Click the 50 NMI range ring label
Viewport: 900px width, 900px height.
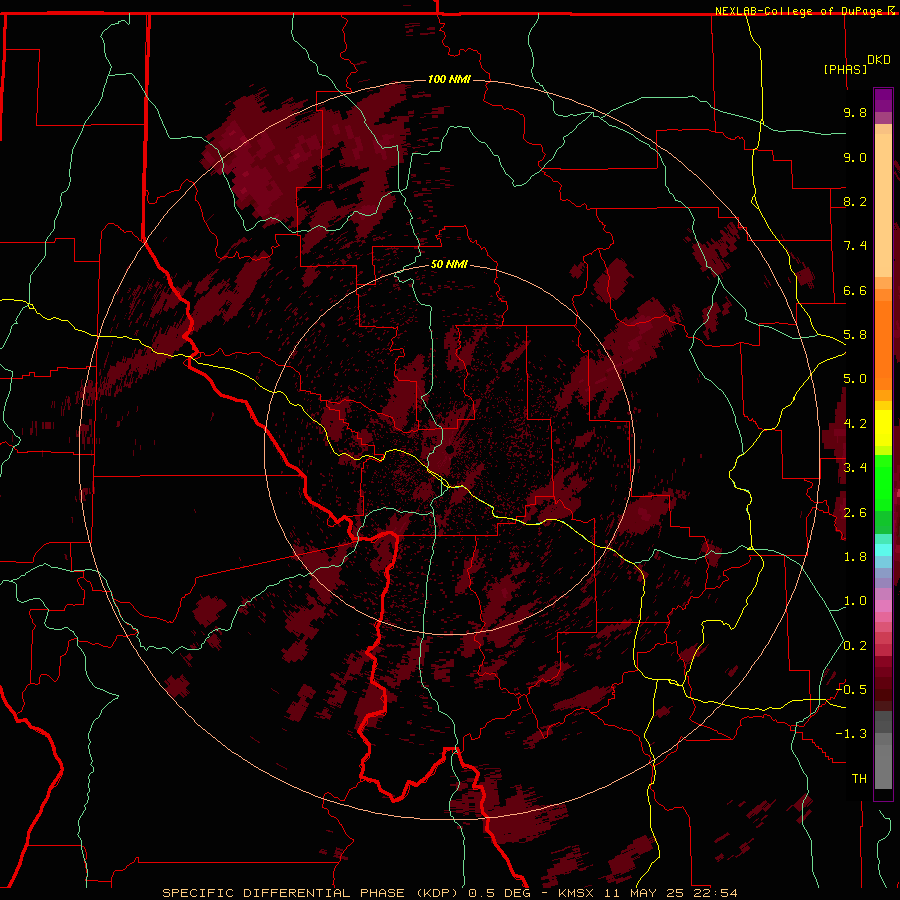(449, 264)
